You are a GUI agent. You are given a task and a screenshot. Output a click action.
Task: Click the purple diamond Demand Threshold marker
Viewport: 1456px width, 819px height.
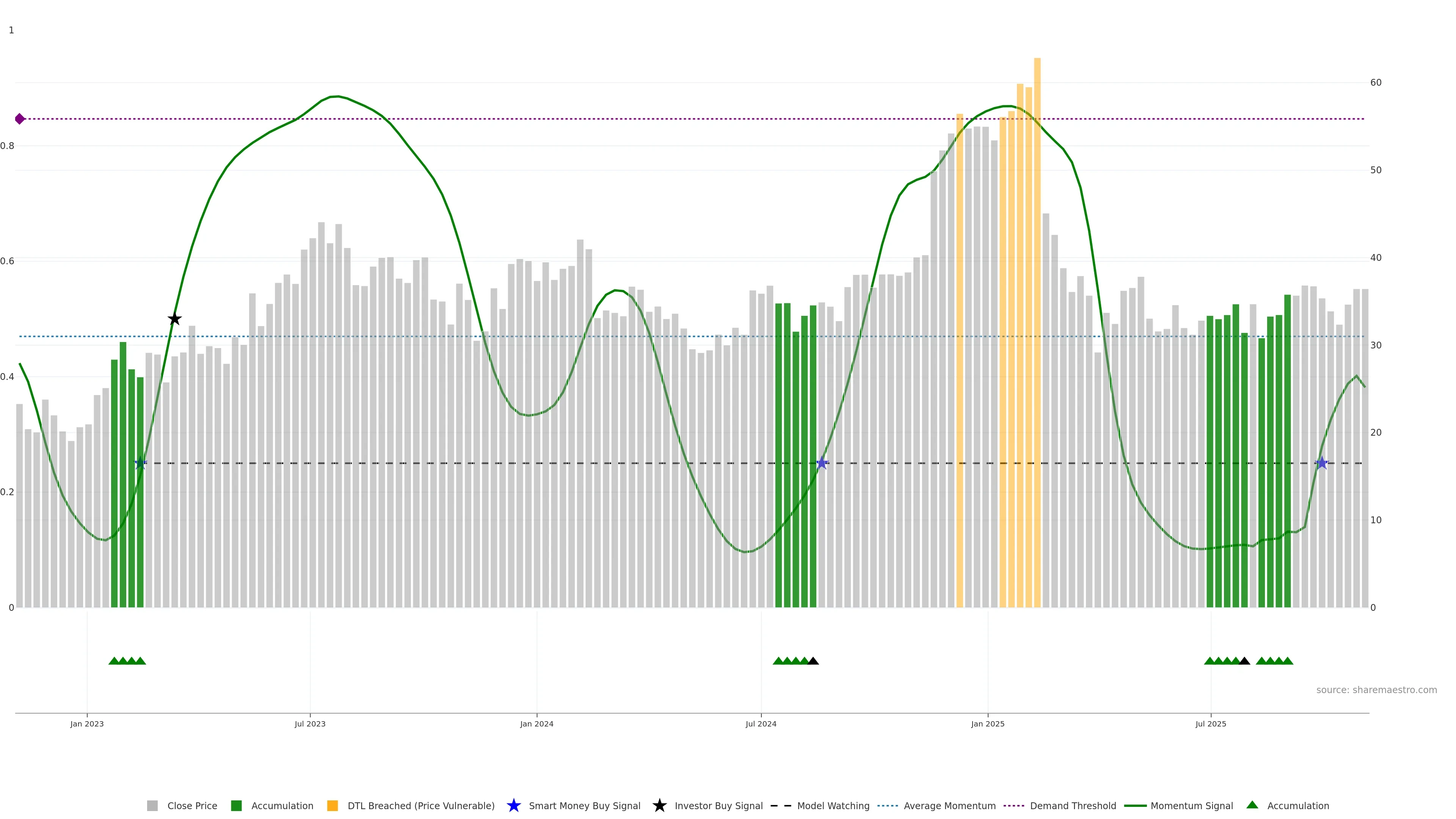click(x=20, y=119)
